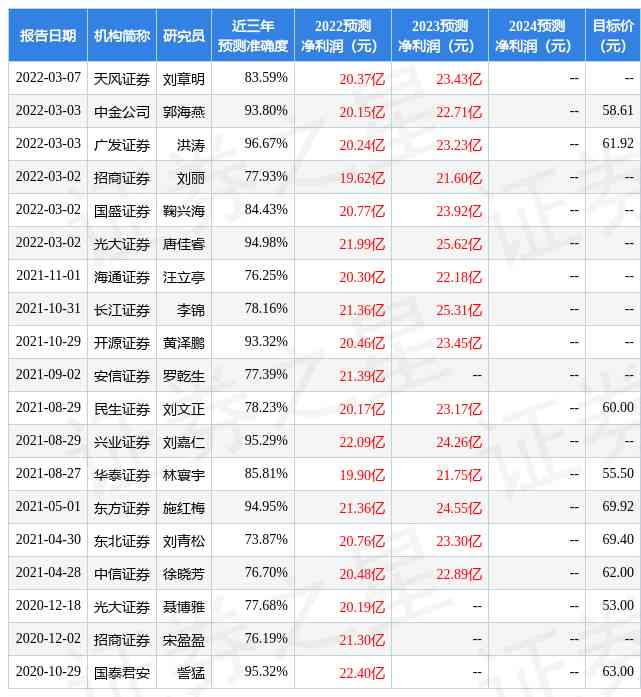This screenshot has height=697, width=641.
Task: Click the 2023预测净利润 column header
Action: click(440, 36)
